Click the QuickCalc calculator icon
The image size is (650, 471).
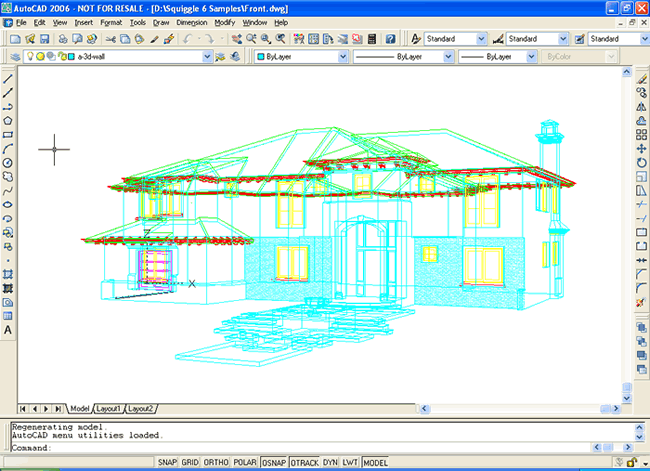tap(372, 39)
